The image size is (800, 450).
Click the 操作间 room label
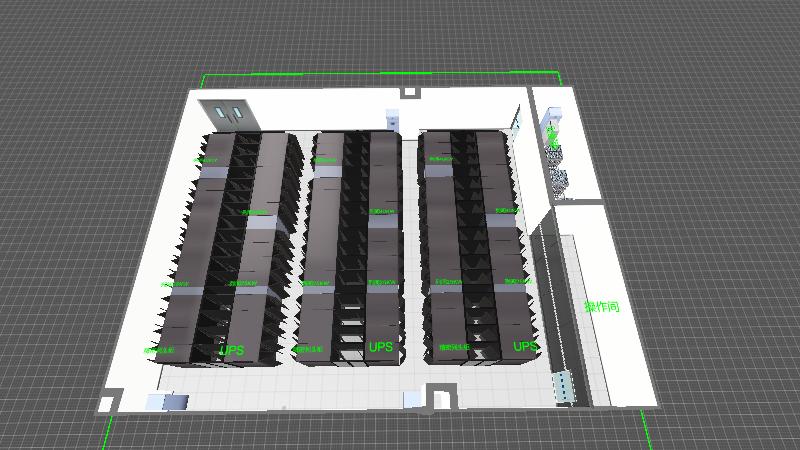click(x=602, y=306)
